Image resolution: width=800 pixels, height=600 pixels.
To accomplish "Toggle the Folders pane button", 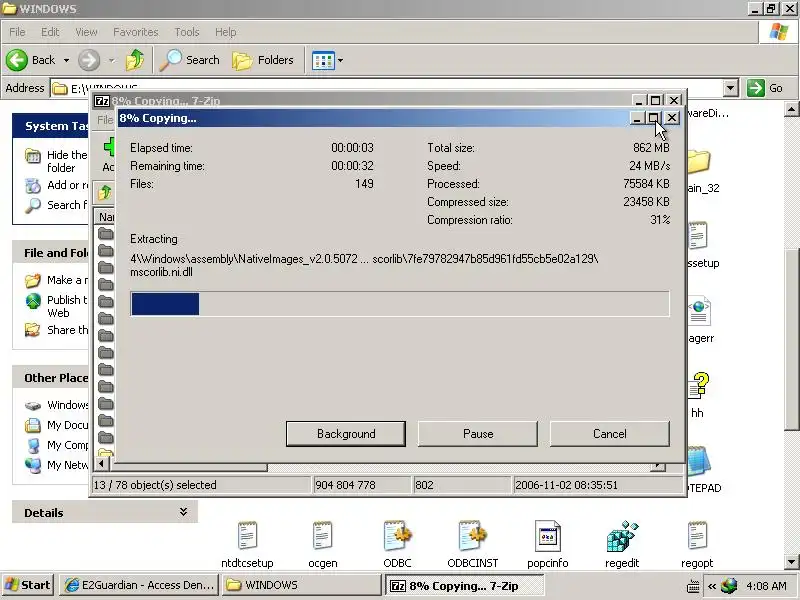I will (x=263, y=60).
